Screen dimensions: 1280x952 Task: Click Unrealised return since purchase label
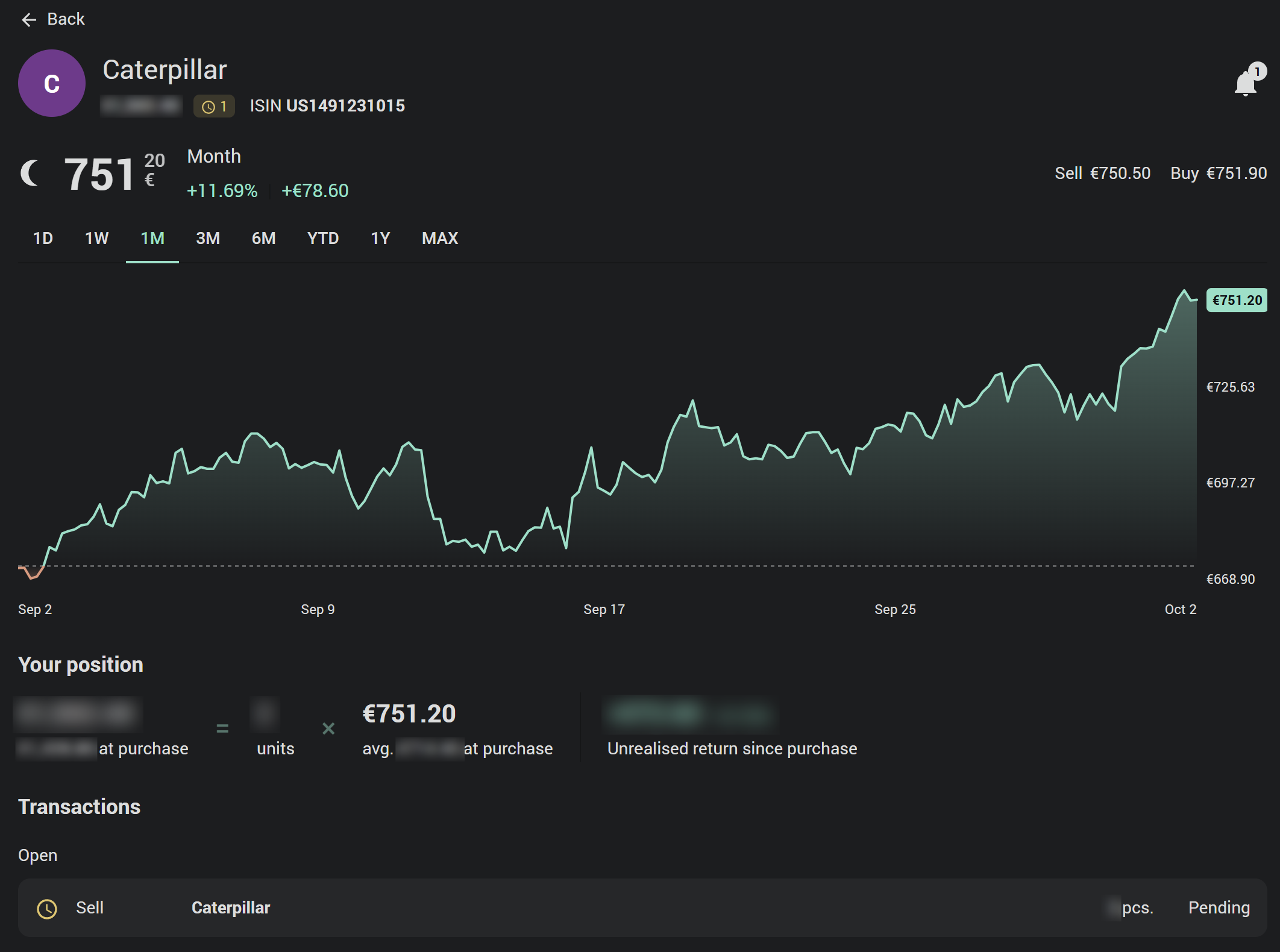click(732, 749)
